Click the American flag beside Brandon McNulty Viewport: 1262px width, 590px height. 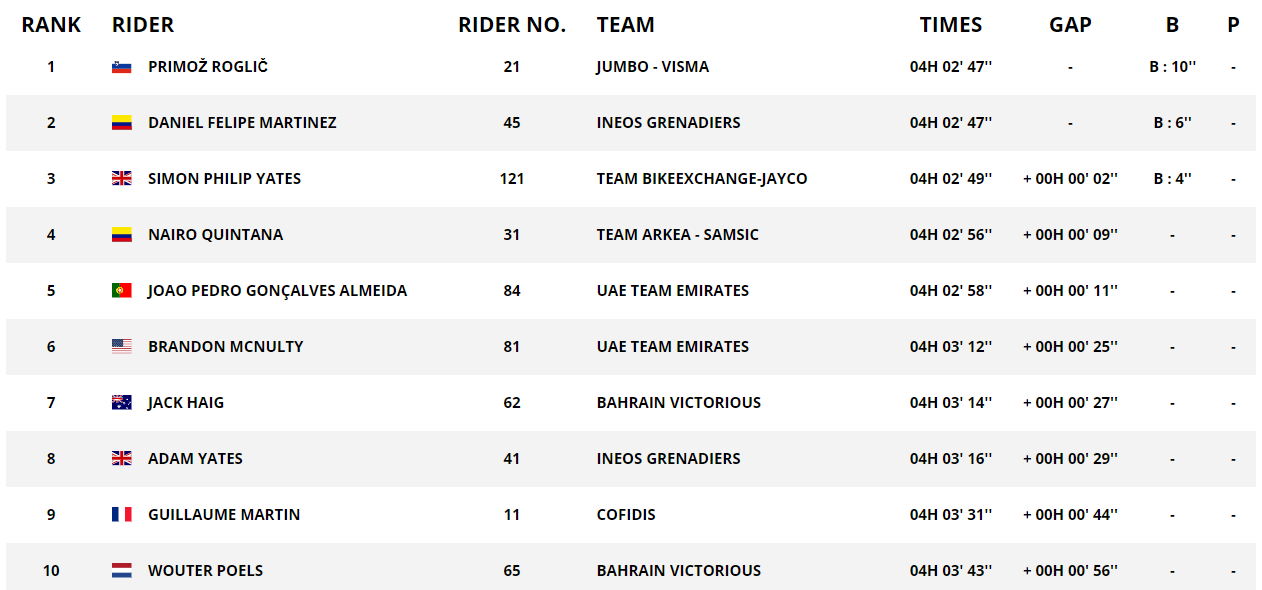(121, 347)
